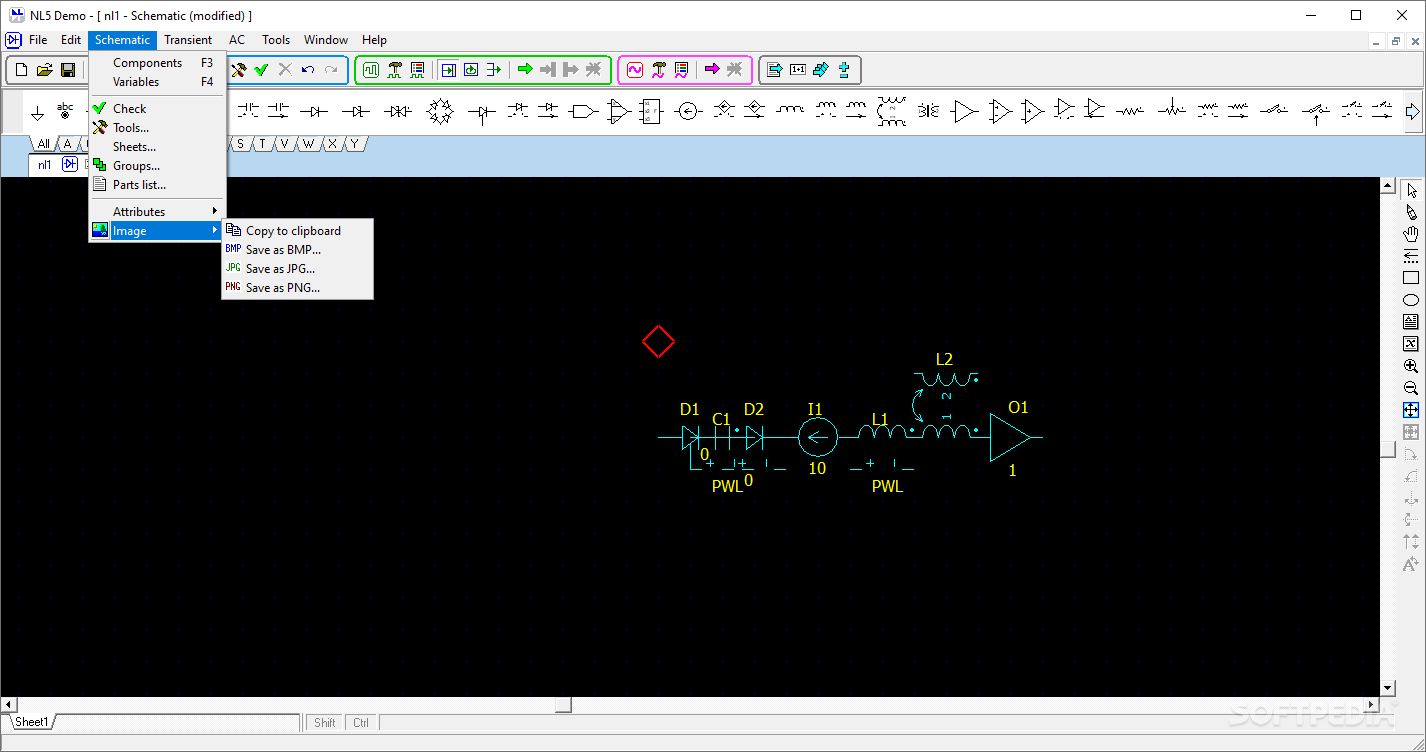Select the diode component icon

[x=314, y=111]
